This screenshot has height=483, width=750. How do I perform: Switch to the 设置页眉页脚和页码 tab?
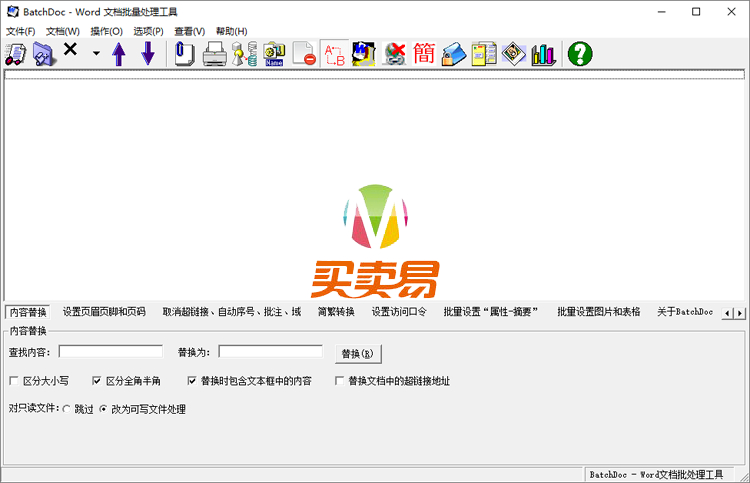(x=104, y=312)
